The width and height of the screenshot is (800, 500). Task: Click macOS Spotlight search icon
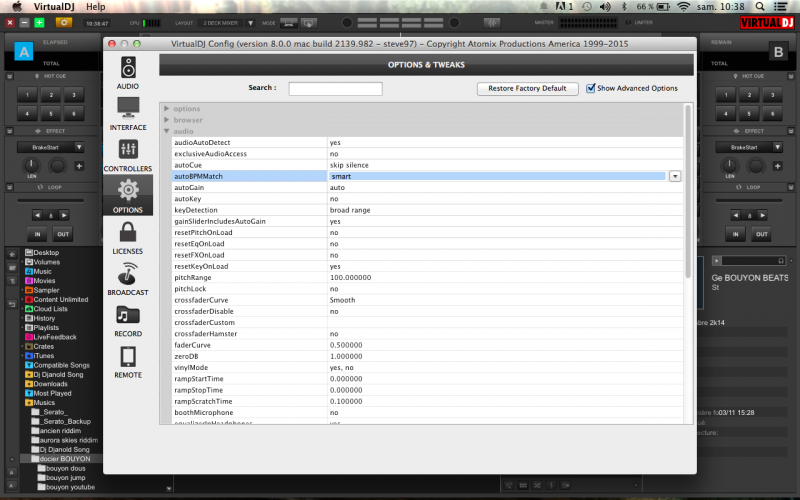(x=760, y=7)
